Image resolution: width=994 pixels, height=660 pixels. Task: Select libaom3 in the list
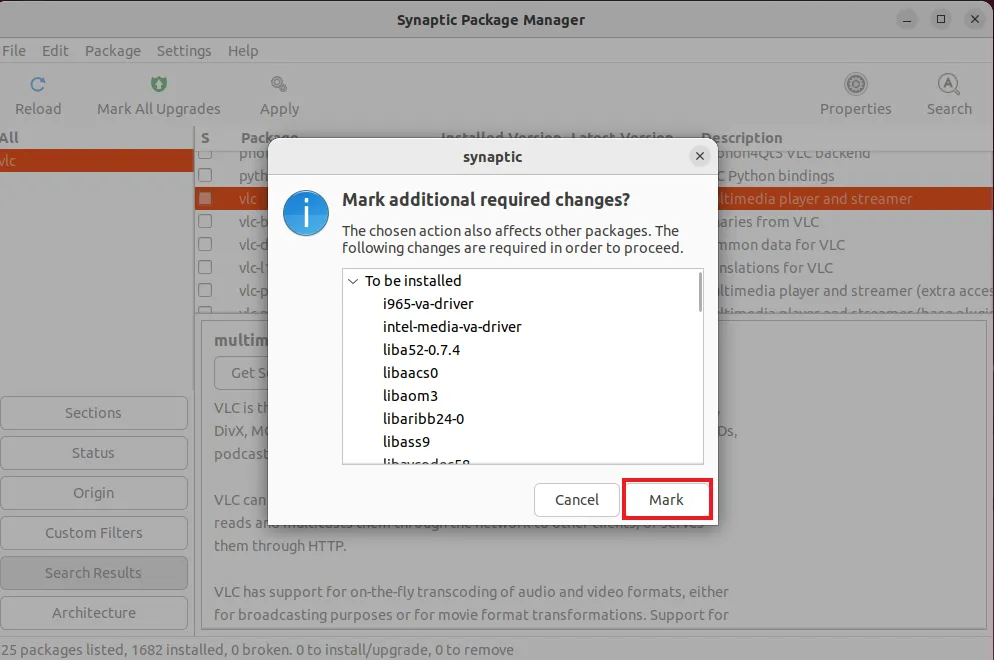pos(410,396)
